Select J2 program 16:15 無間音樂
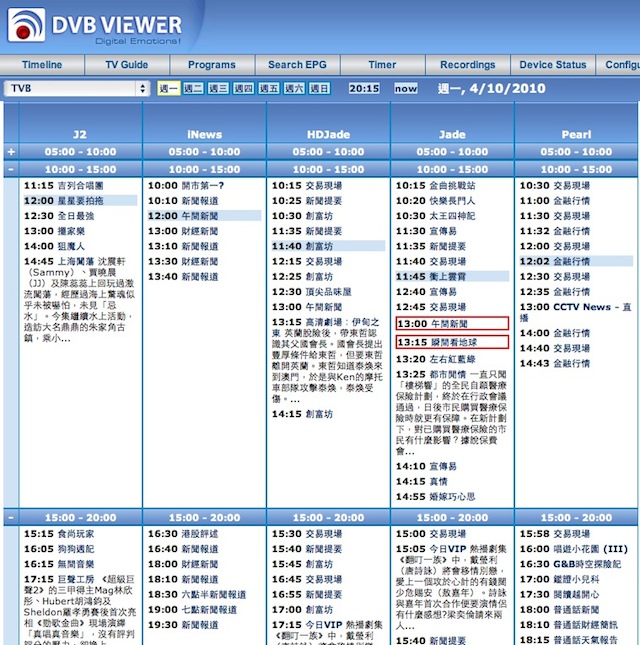The image size is (640, 645). pyautogui.click(x=59, y=564)
